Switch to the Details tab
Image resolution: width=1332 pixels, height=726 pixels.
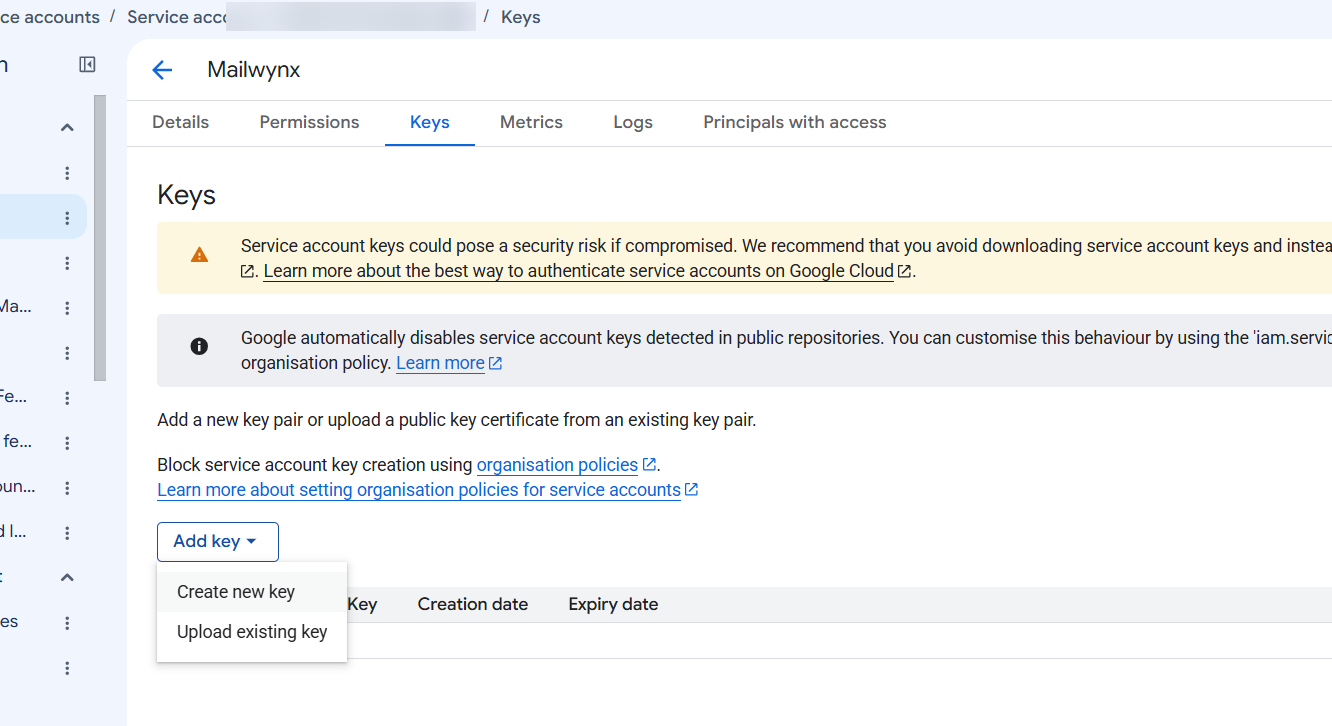[x=181, y=122]
